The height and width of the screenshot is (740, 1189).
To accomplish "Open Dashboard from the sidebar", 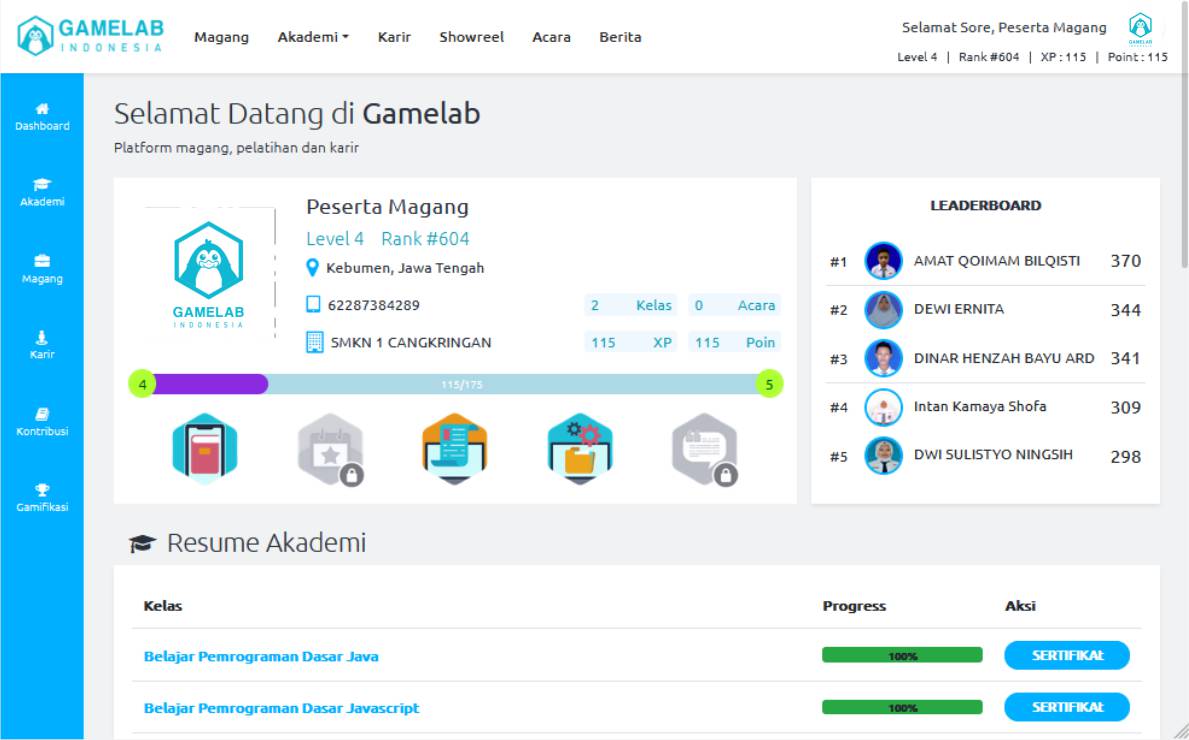I will (42, 118).
